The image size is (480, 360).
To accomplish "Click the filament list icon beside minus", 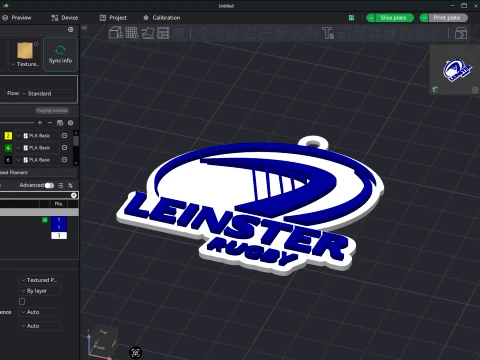I will [x=60, y=123].
